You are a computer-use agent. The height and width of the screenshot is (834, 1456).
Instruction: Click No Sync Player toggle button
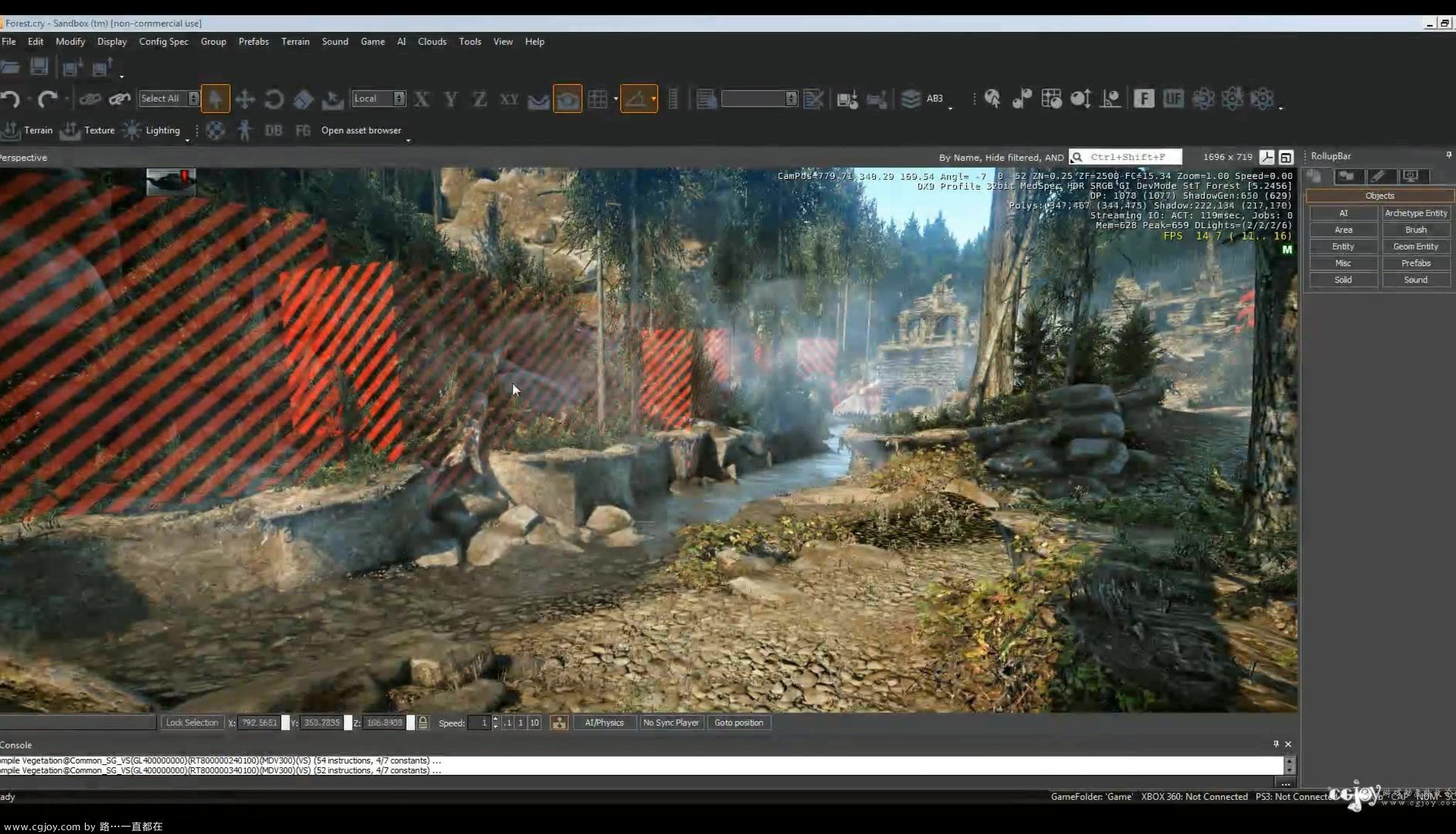click(670, 722)
